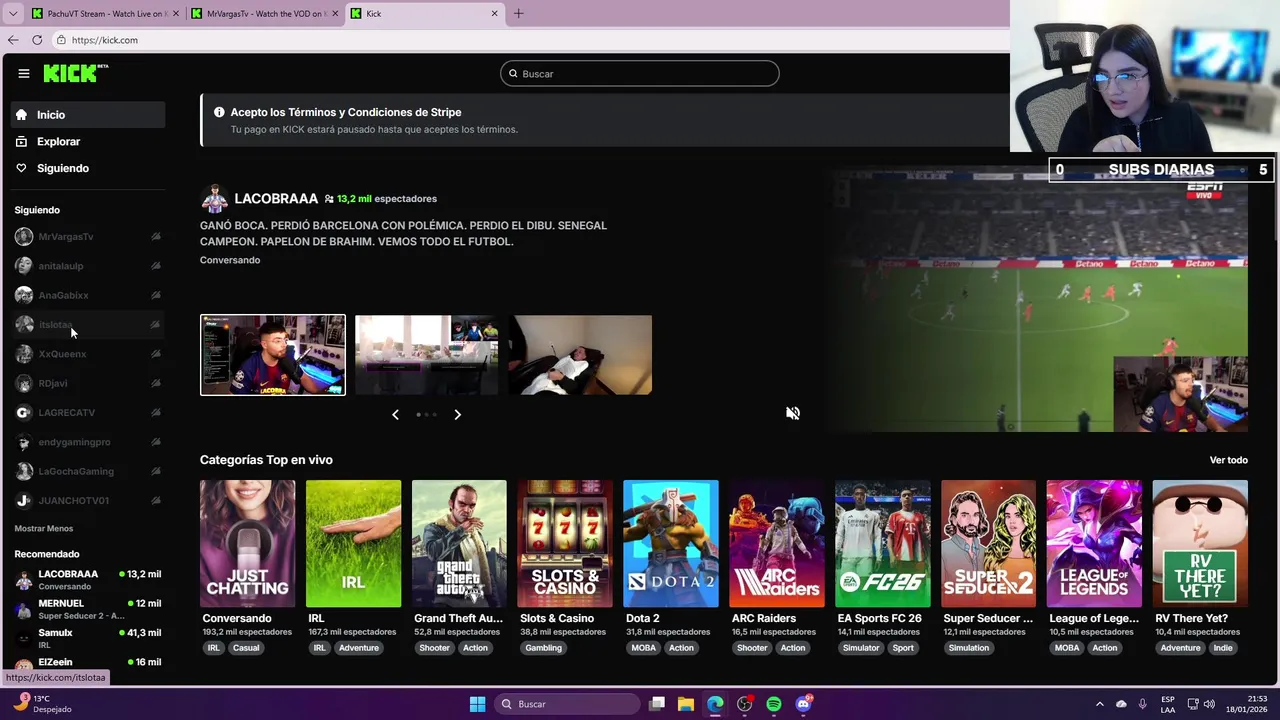Click the Indie tag under RV There Yet?

(1223, 648)
